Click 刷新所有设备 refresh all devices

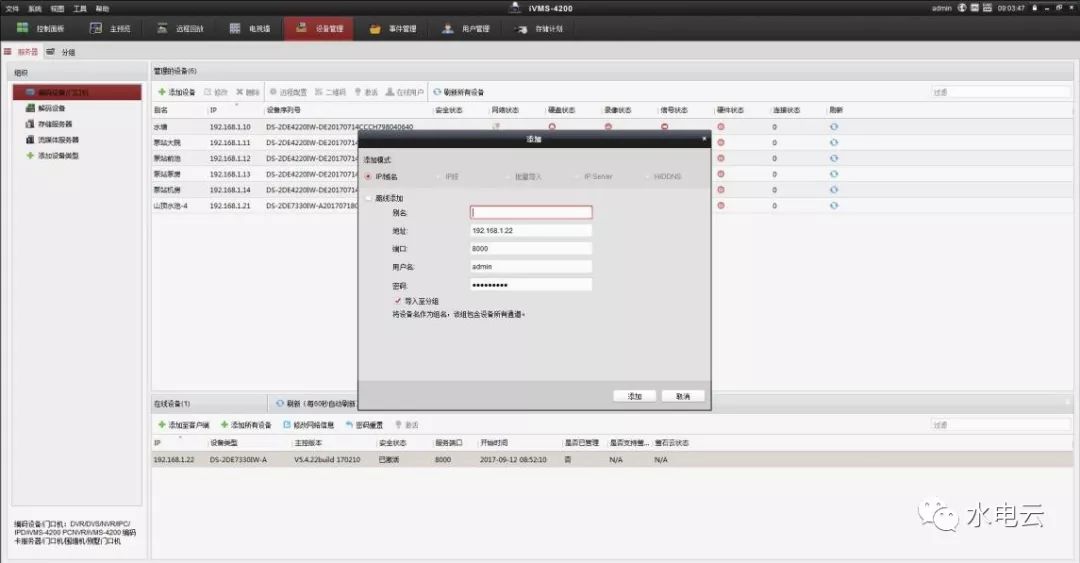tap(459, 92)
